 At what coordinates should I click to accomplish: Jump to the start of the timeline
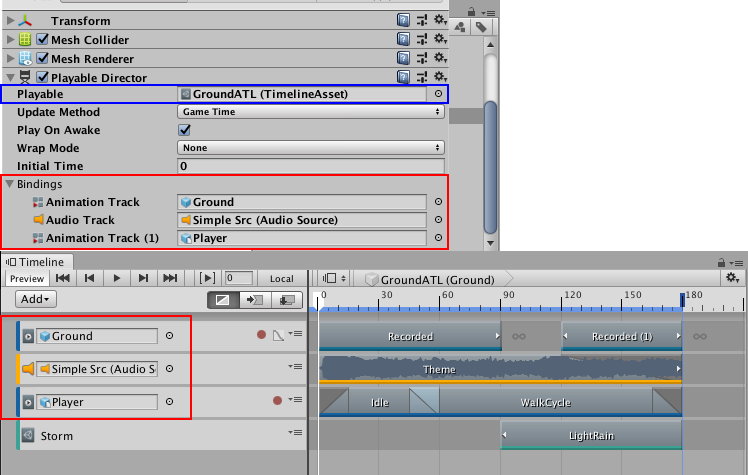tap(63, 278)
